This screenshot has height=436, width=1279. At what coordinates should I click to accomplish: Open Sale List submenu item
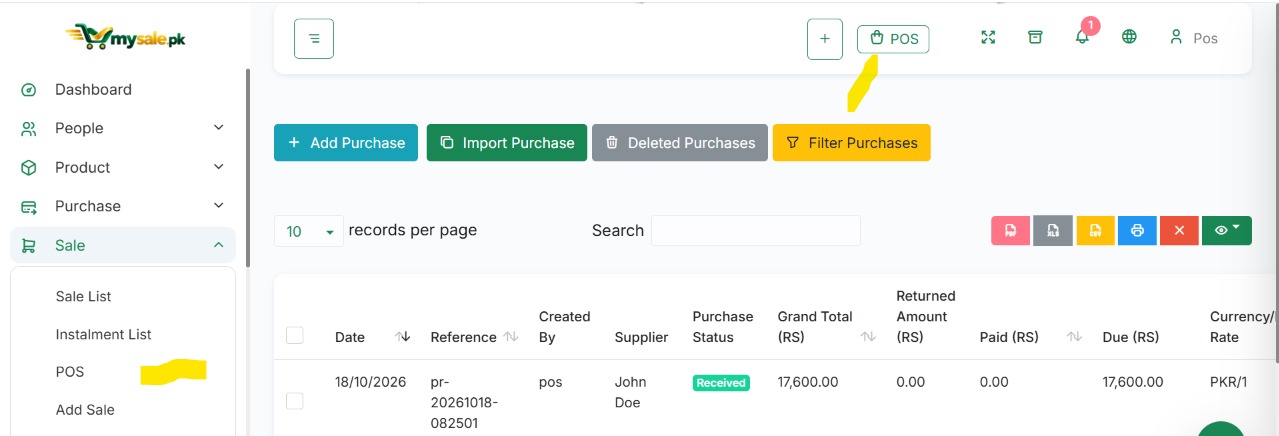point(84,296)
